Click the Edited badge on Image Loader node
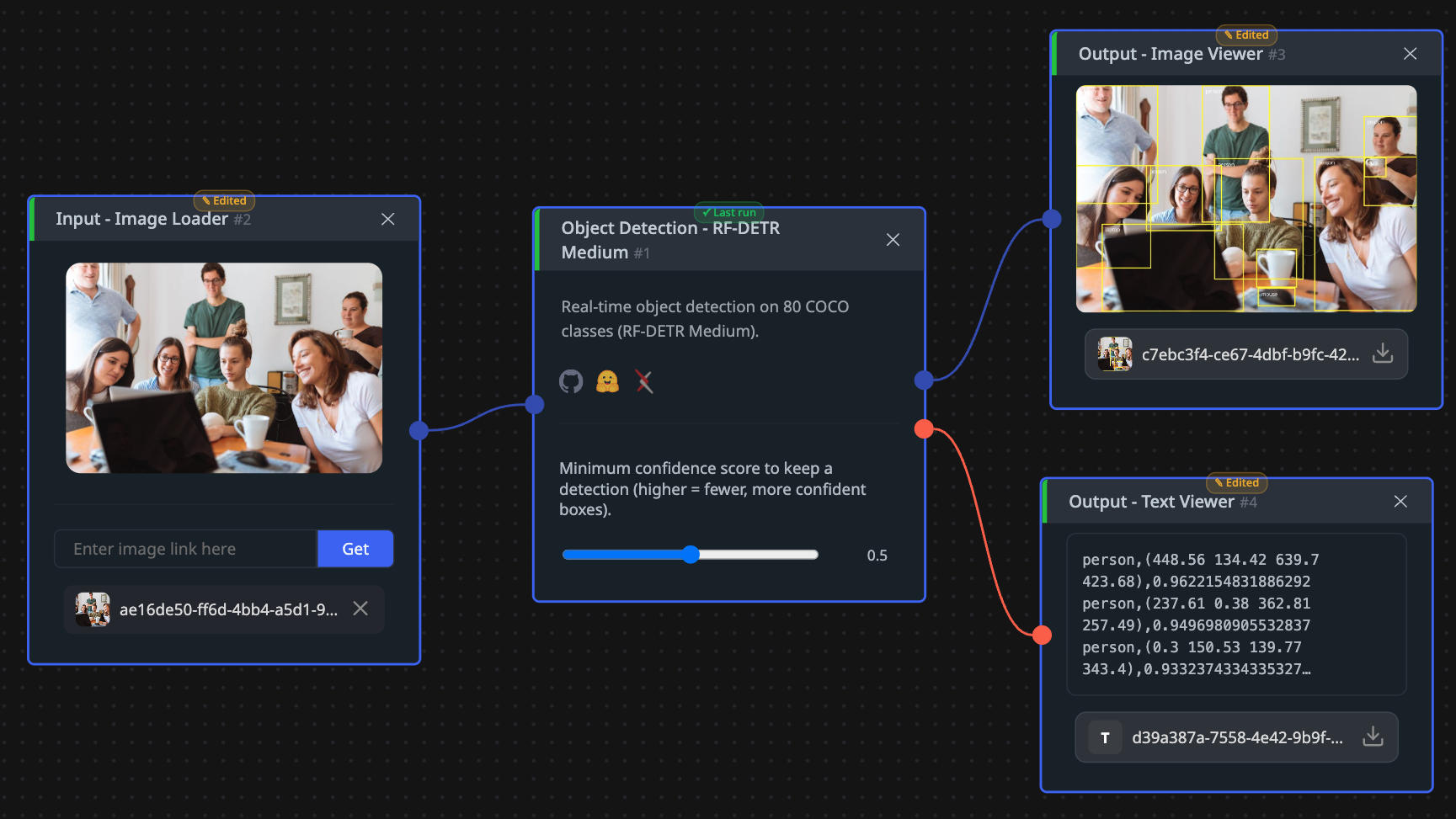Viewport: 1456px width, 819px height. click(224, 200)
